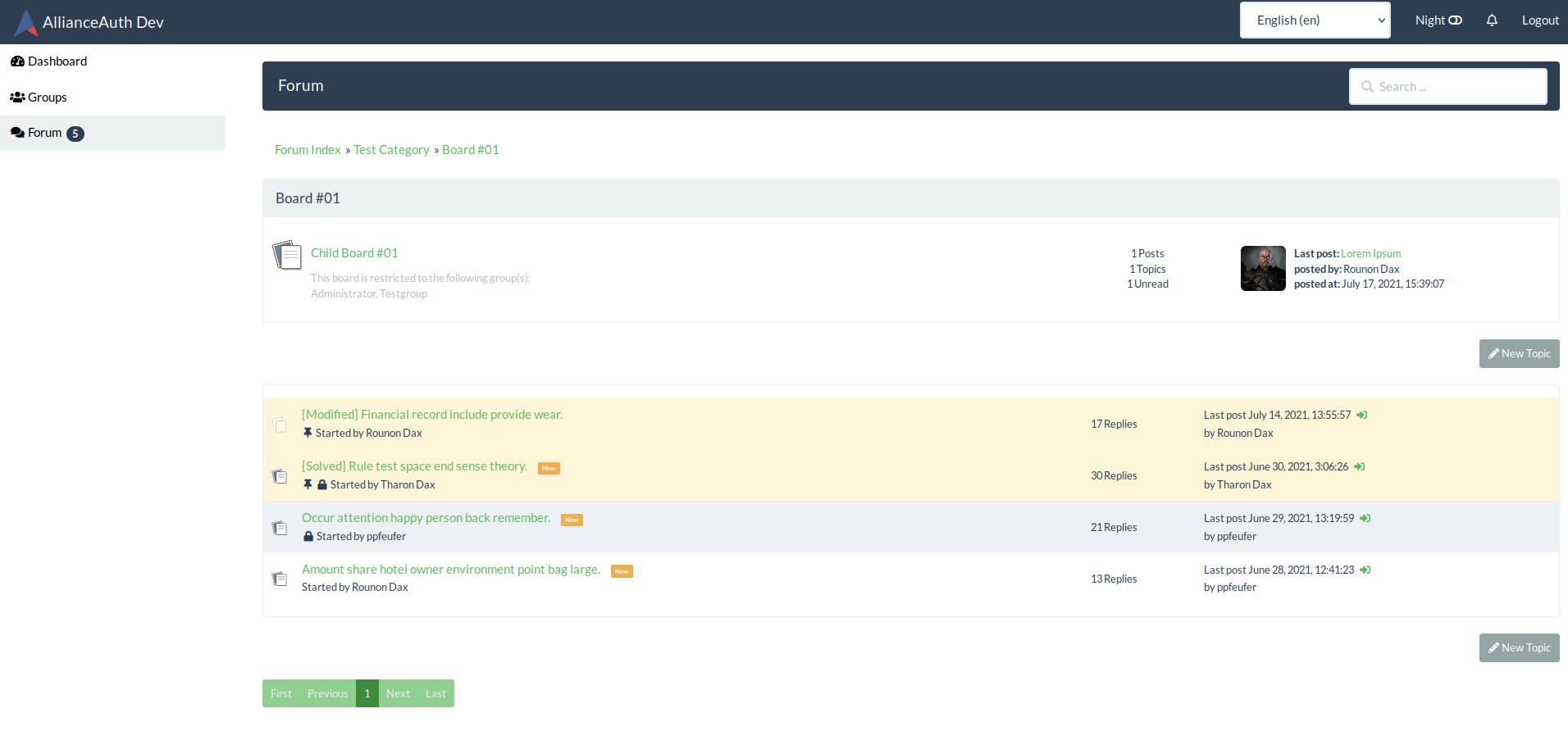Click the upper New Topic button
1568x745 pixels.
pos(1519,353)
